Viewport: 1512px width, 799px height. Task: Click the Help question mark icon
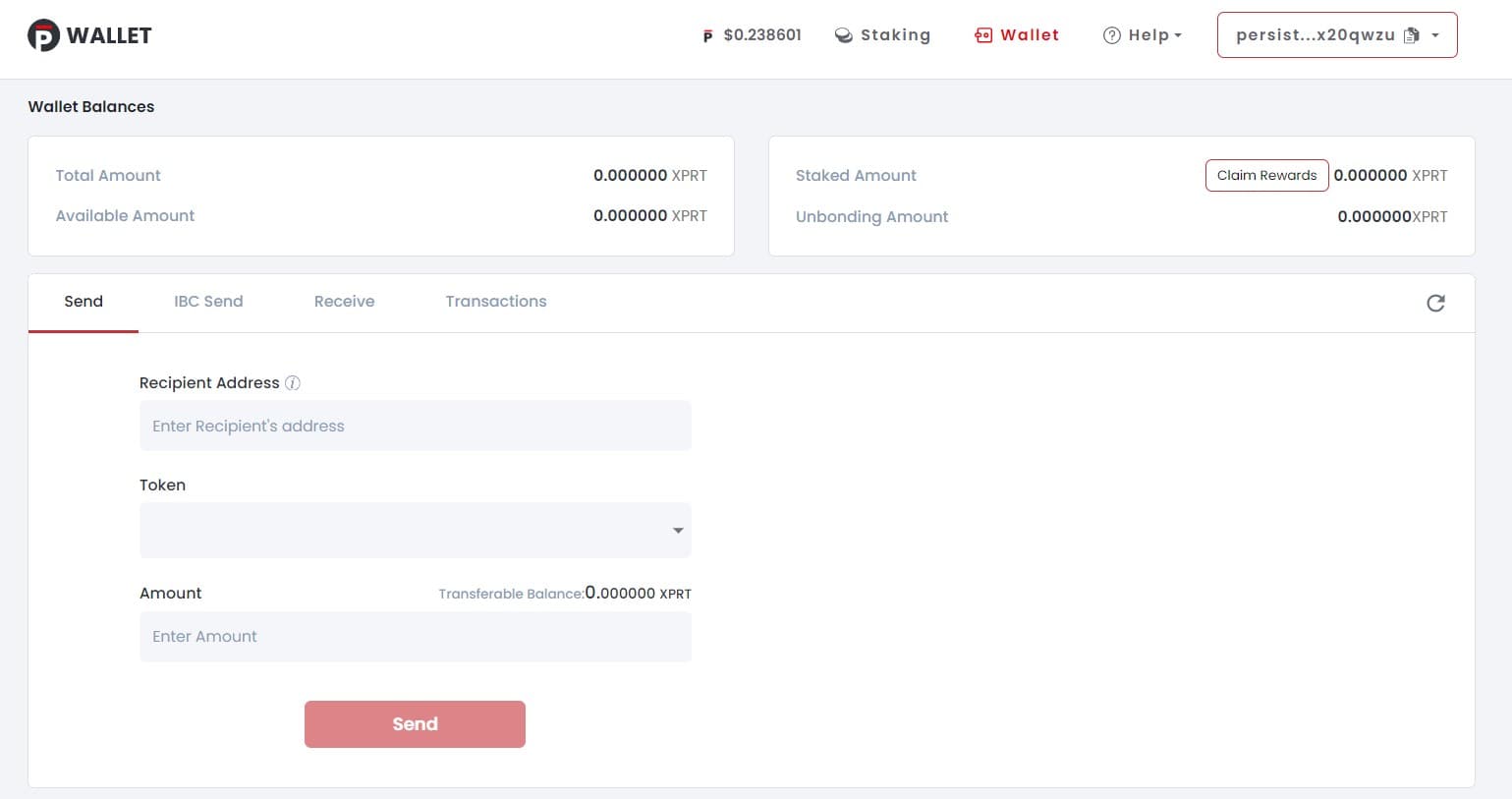[x=1111, y=35]
